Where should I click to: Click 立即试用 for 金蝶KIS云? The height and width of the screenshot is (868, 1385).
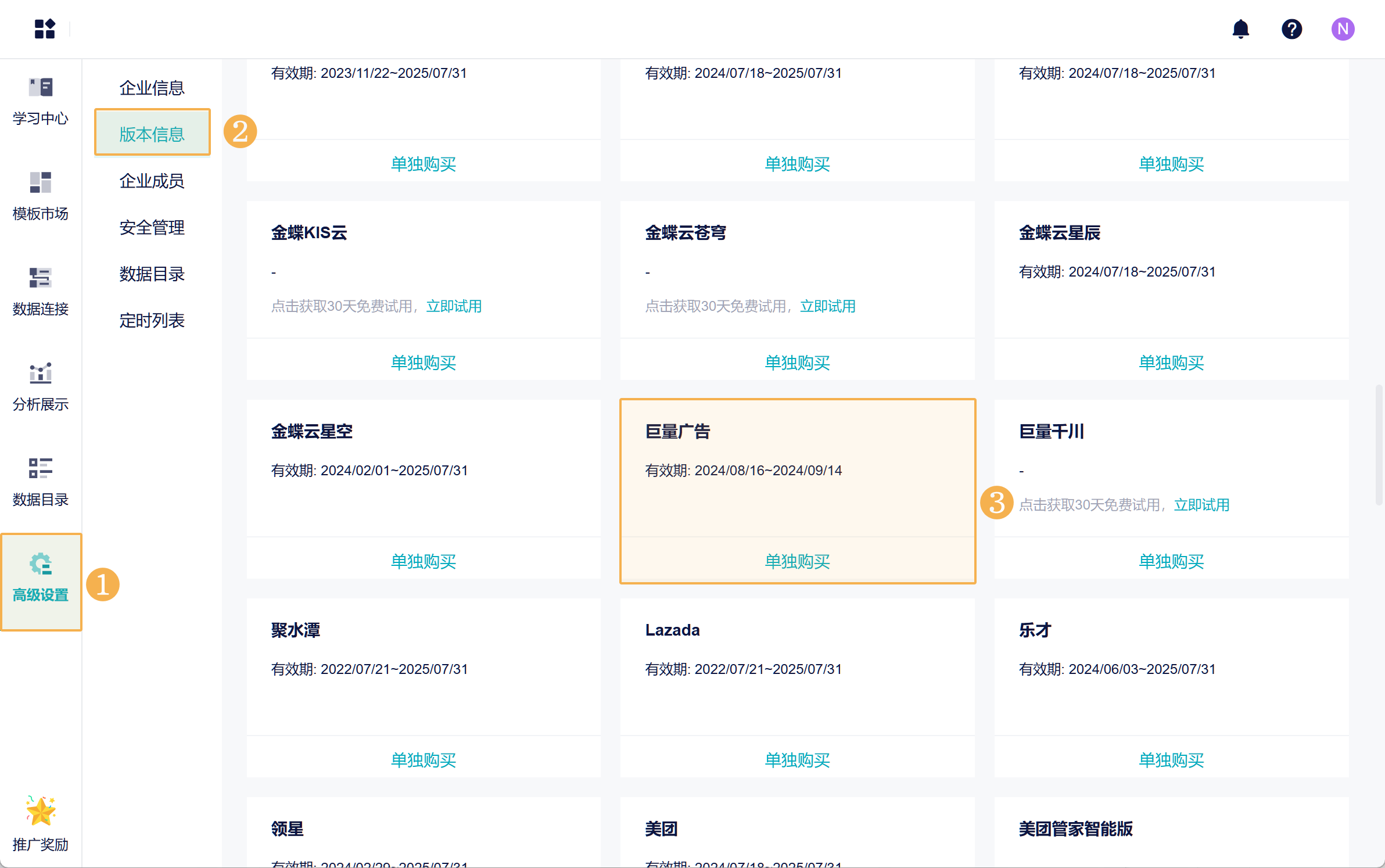[454, 306]
